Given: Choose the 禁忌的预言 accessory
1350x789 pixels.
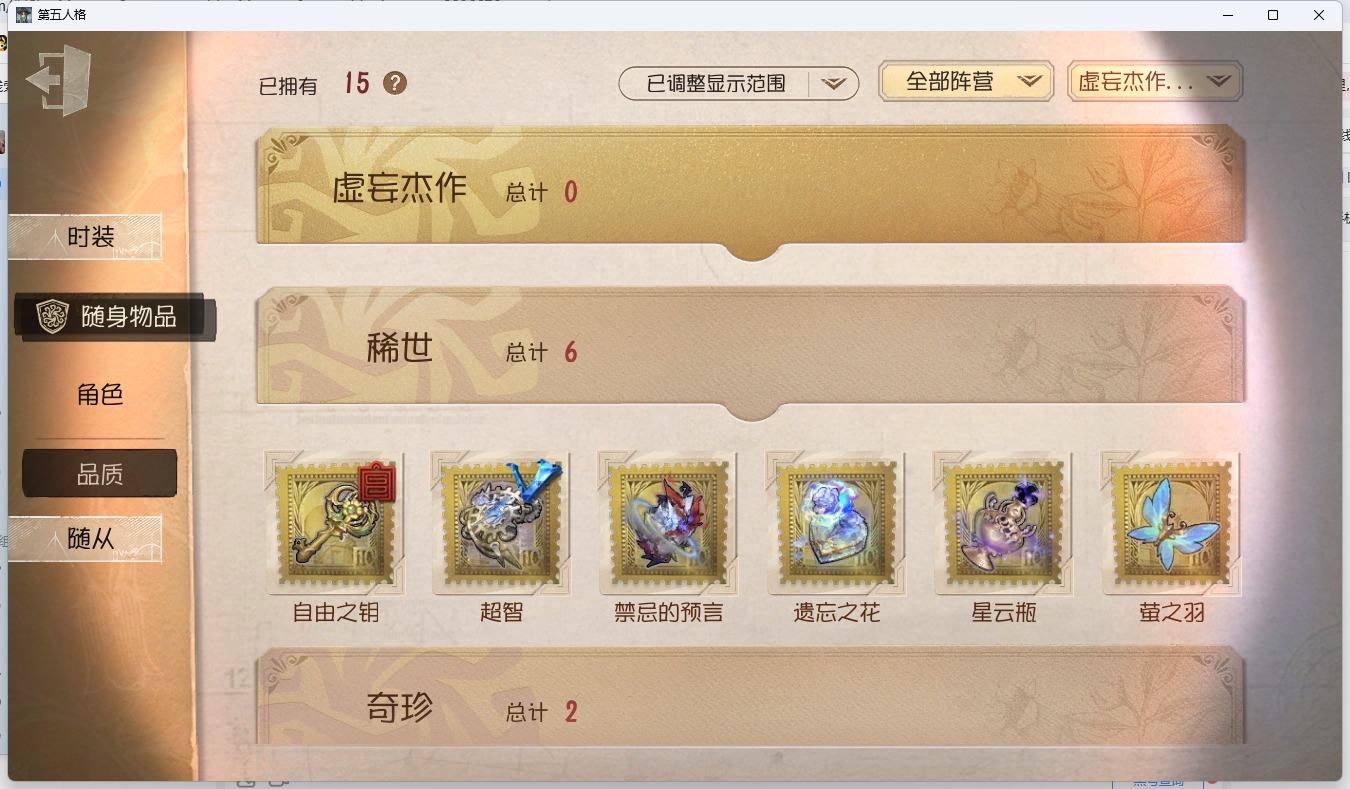Looking at the screenshot, I should coord(668,524).
